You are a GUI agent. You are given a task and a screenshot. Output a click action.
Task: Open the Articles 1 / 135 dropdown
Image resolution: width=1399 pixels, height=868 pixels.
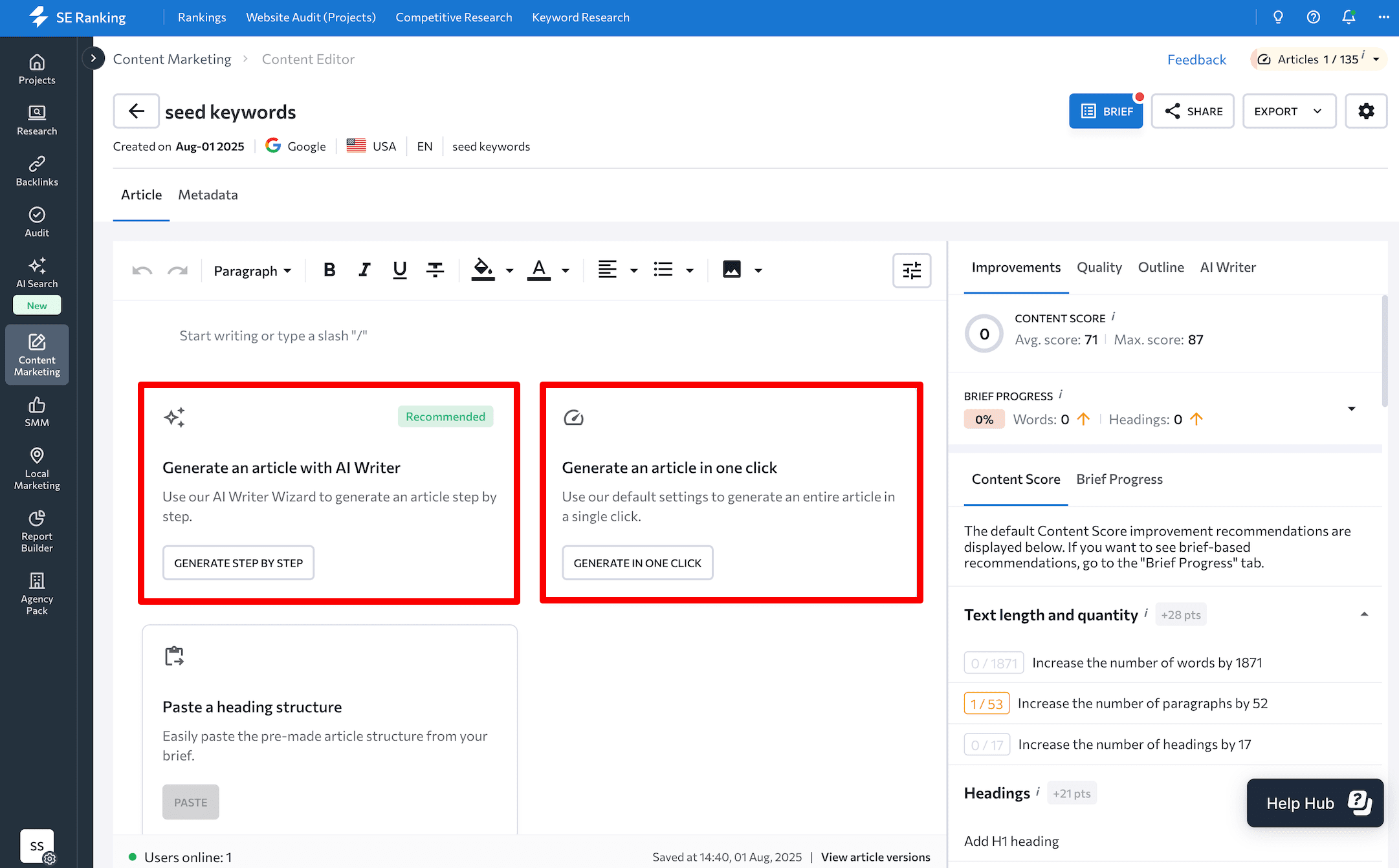[1319, 60]
